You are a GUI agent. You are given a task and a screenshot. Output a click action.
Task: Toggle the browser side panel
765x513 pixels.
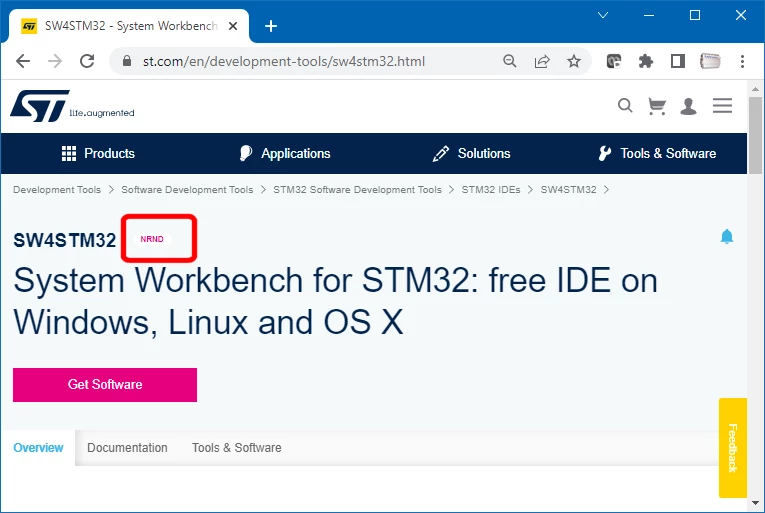point(678,61)
